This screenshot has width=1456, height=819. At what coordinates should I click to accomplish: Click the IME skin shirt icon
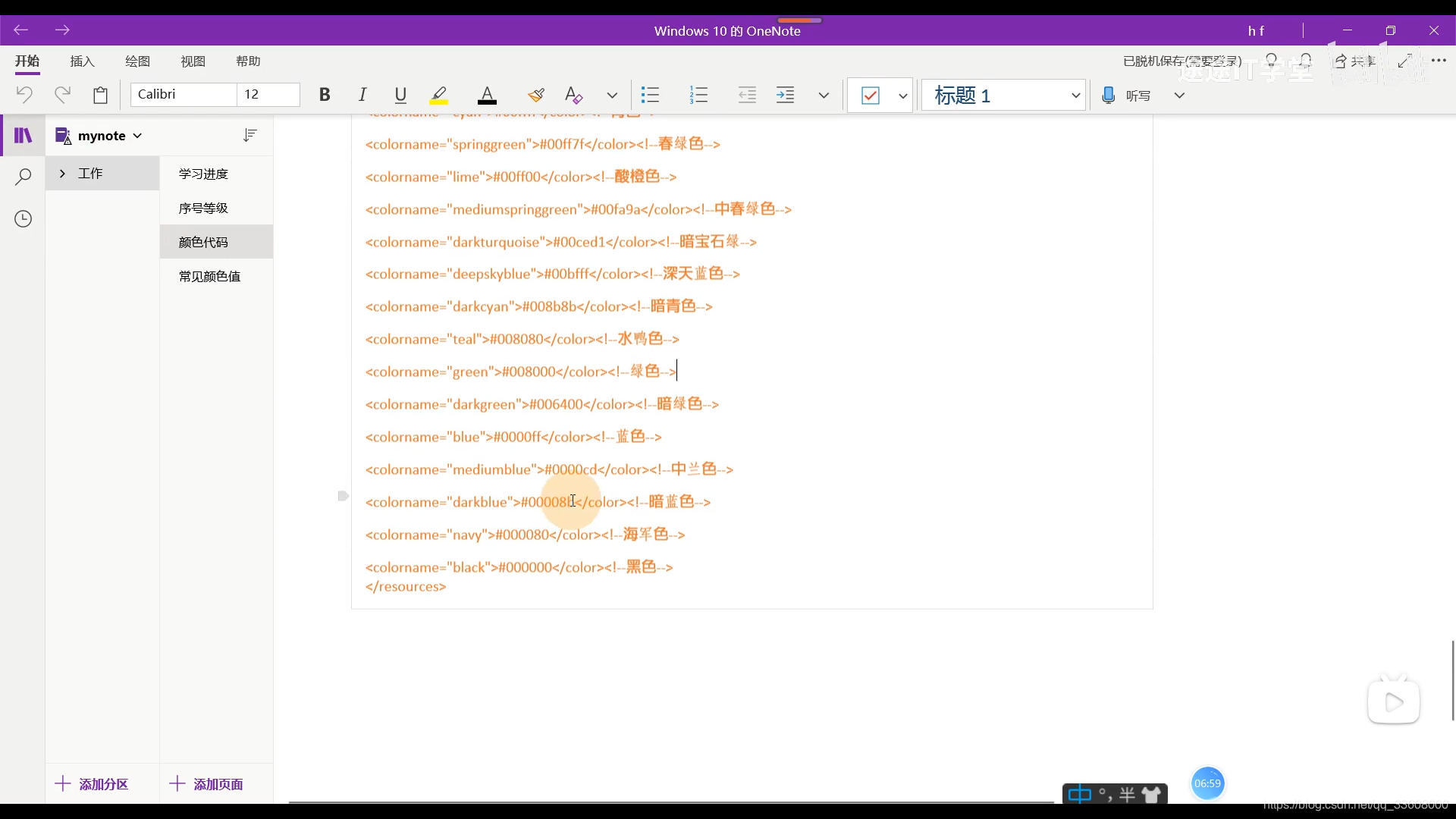1152,795
